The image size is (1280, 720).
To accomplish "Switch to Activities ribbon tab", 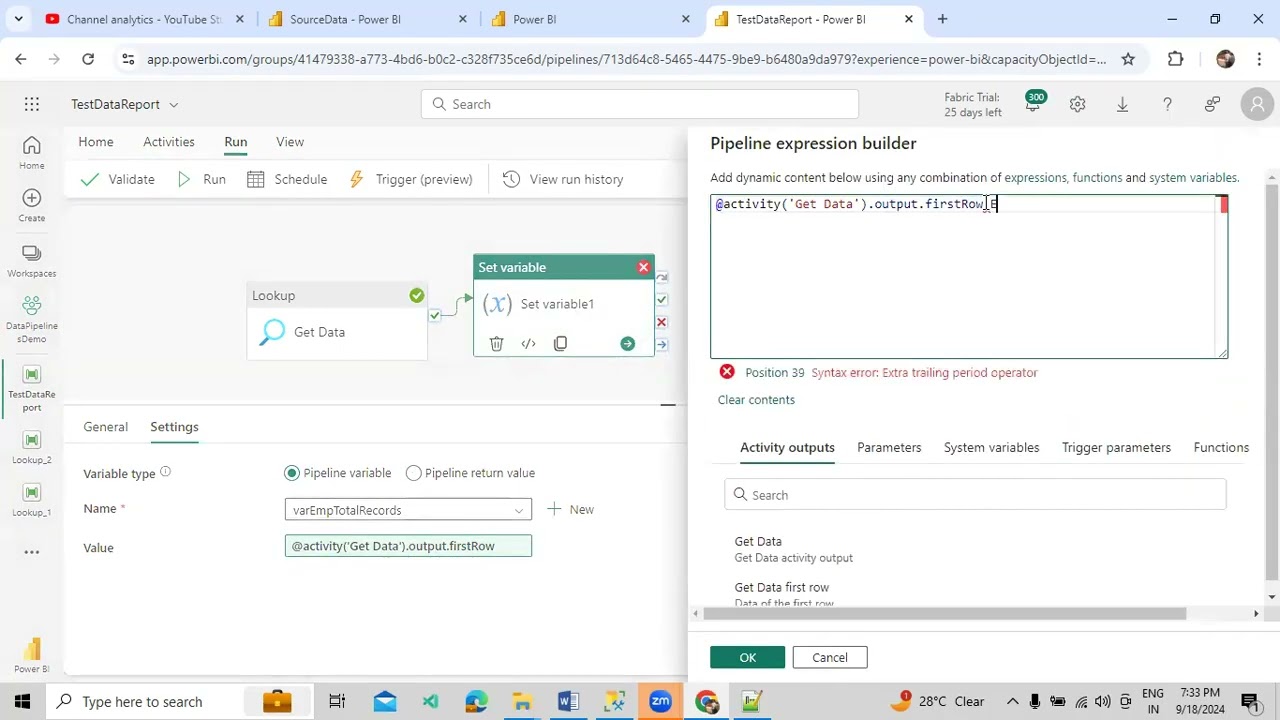I will [x=169, y=142].
